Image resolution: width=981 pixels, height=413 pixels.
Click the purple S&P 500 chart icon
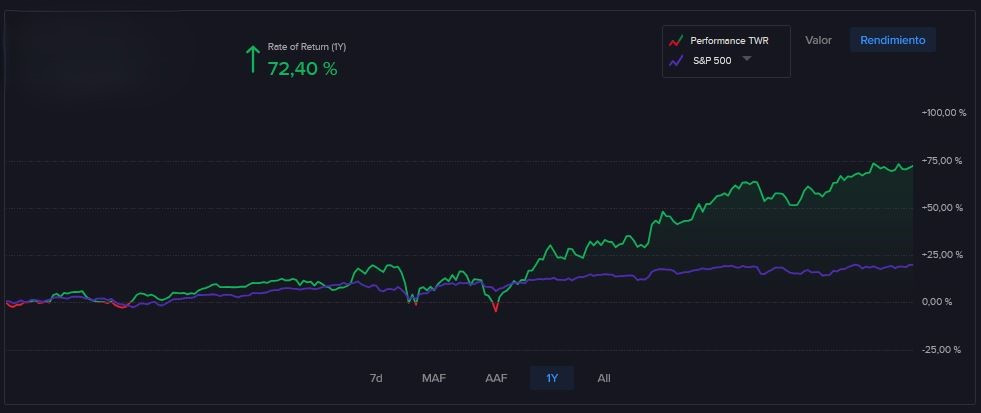tap(677, 61)
